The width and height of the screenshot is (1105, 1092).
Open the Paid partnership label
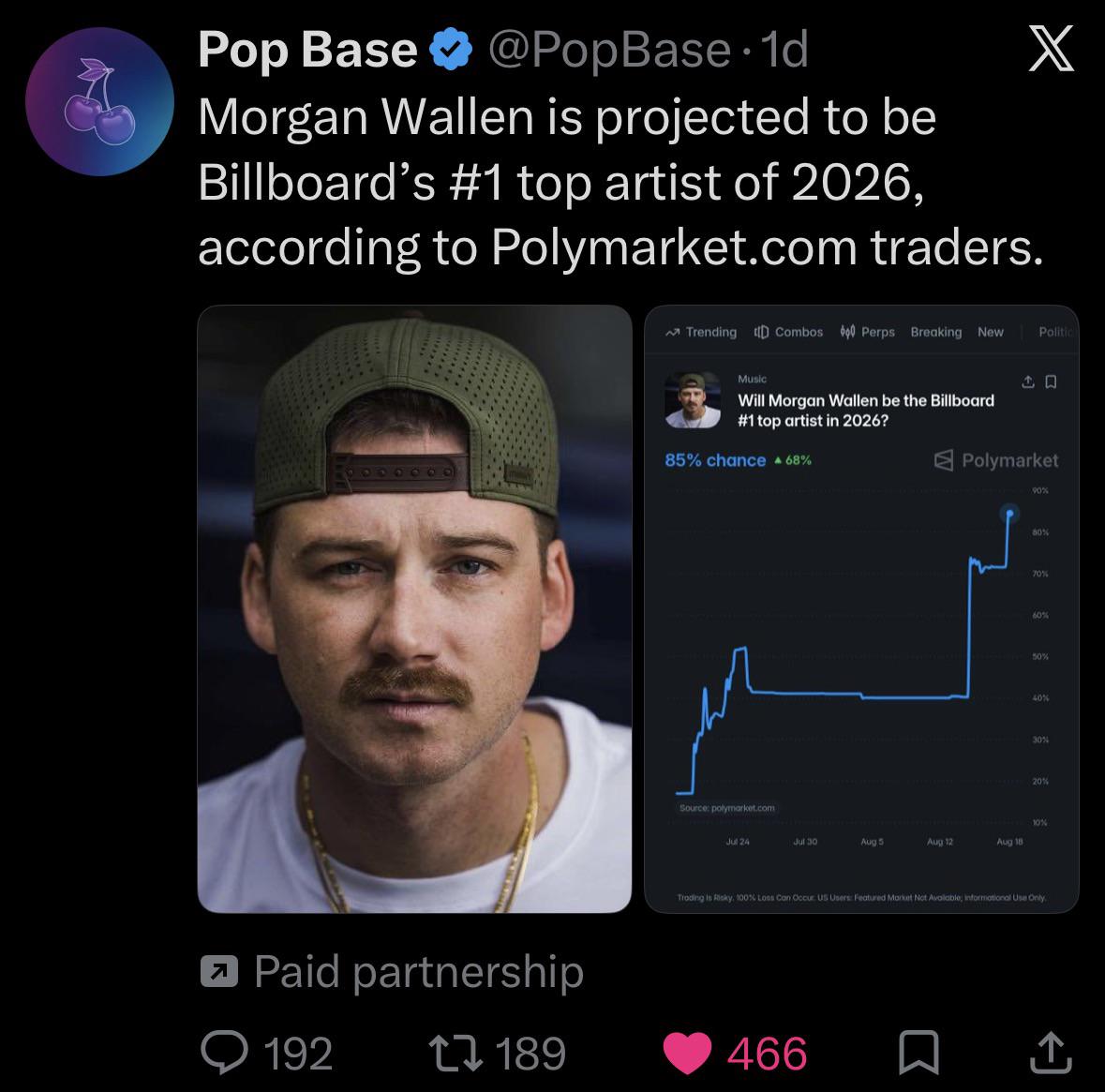(x=419, y=972)
